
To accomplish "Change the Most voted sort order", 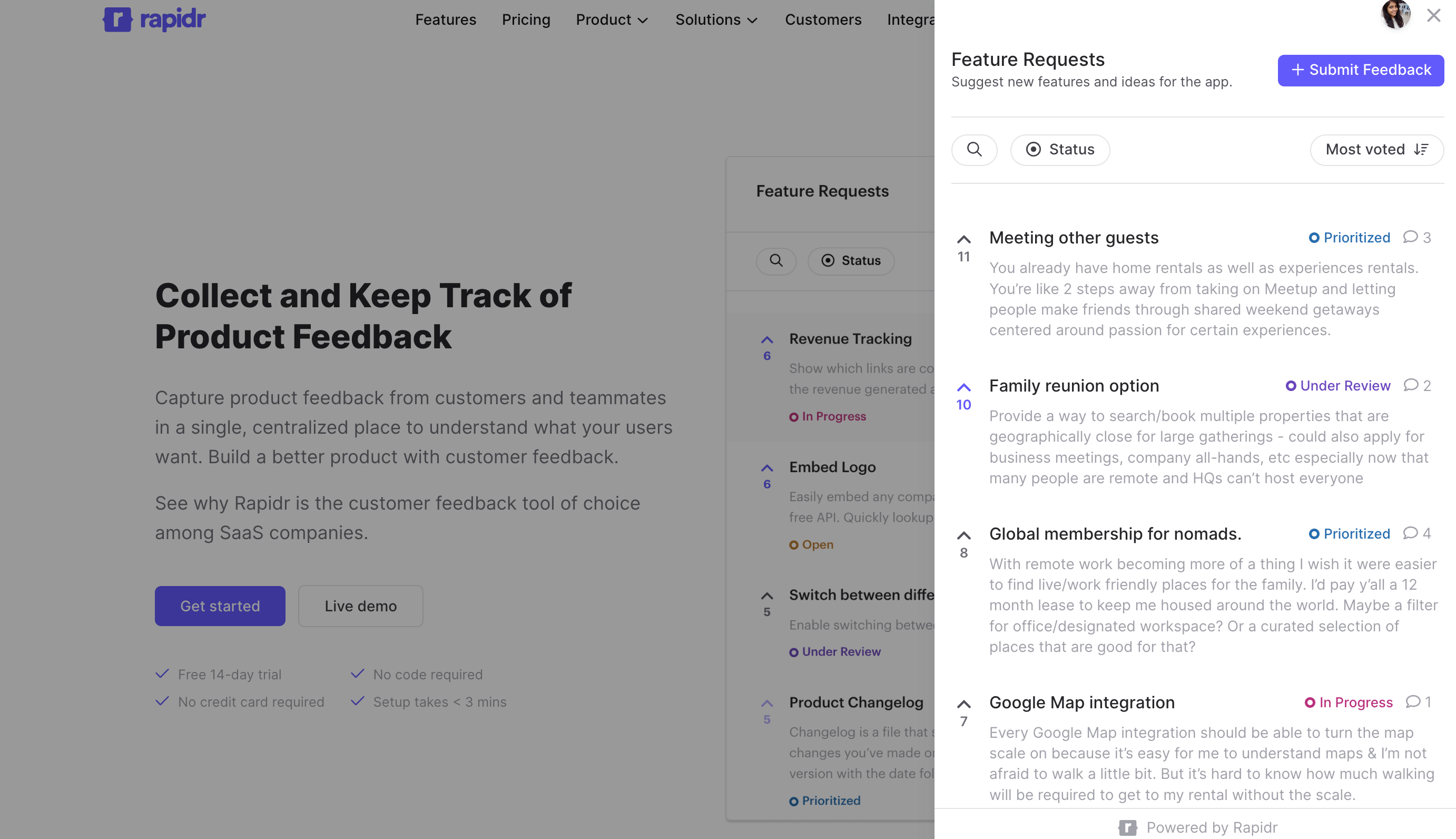I will (1376, 150).
